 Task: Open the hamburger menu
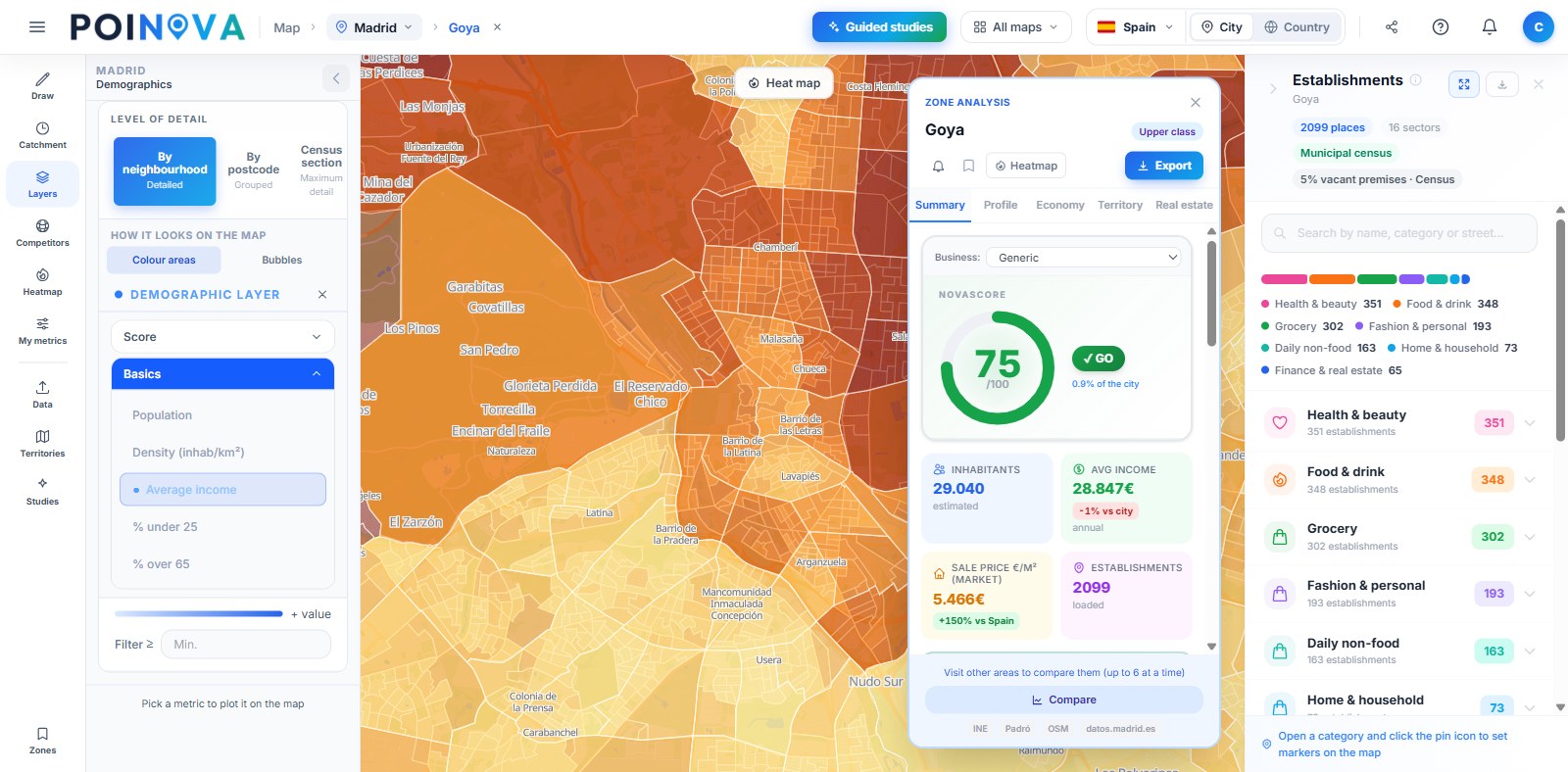[x=37, y=27]
